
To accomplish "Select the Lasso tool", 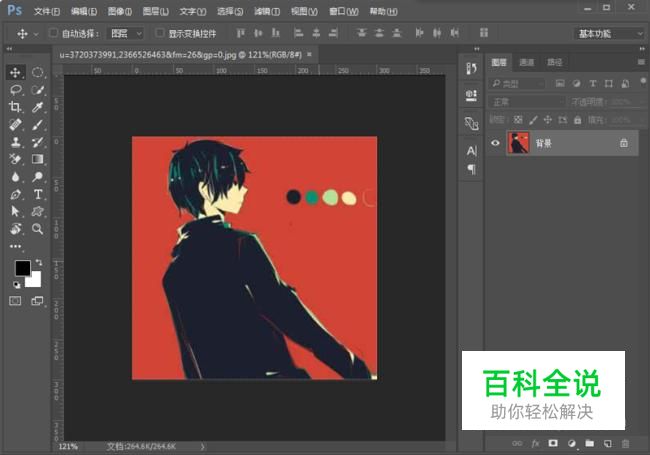I will [x=15, y=90].
